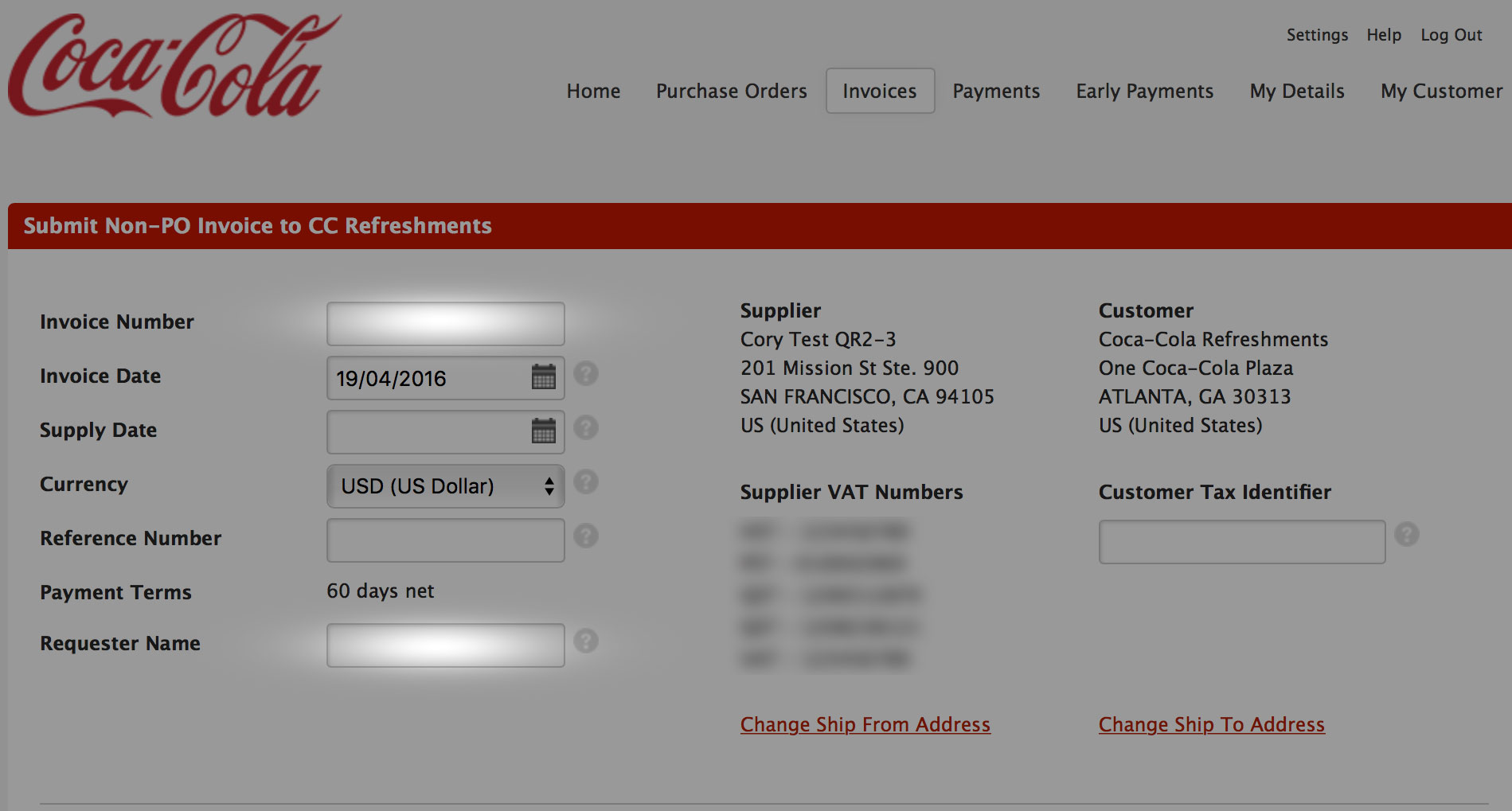1512x811 pixels.
Task: Click the Customer Tax Identifier help icon
Action: coord(1407,535)
